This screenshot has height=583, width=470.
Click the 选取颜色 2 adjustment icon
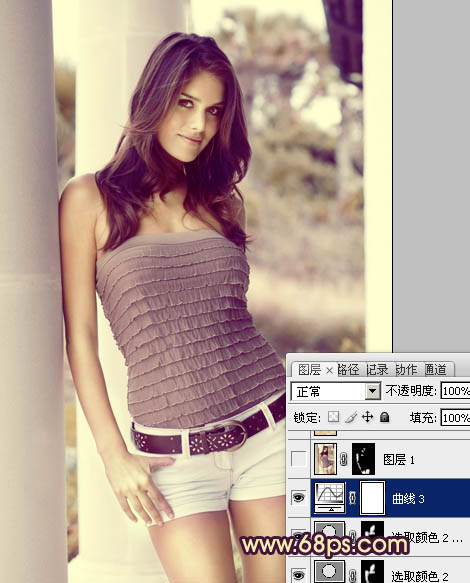click(x=330, y=571)
